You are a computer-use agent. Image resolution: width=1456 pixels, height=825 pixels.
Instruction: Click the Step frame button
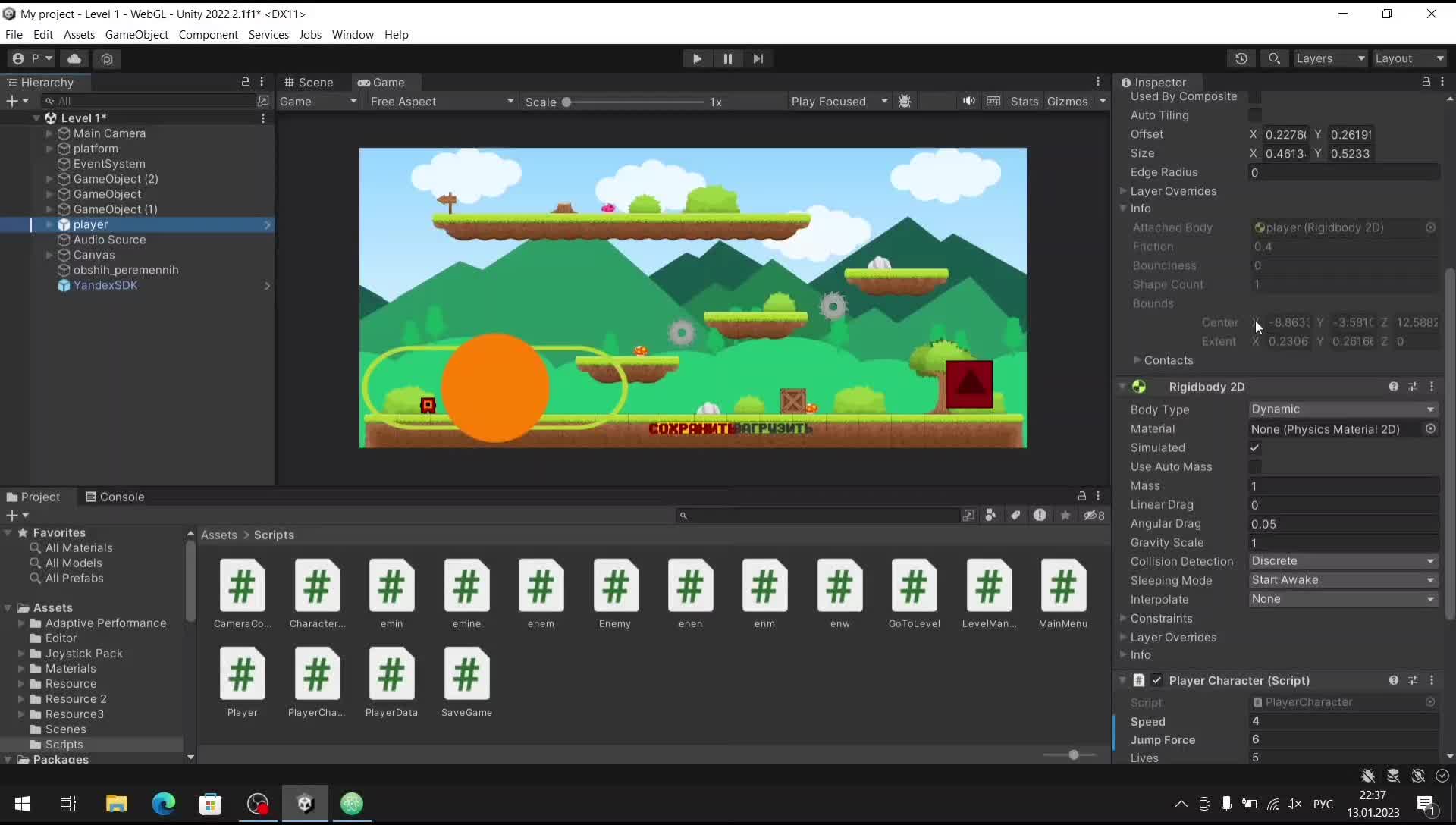coord(758,58)
